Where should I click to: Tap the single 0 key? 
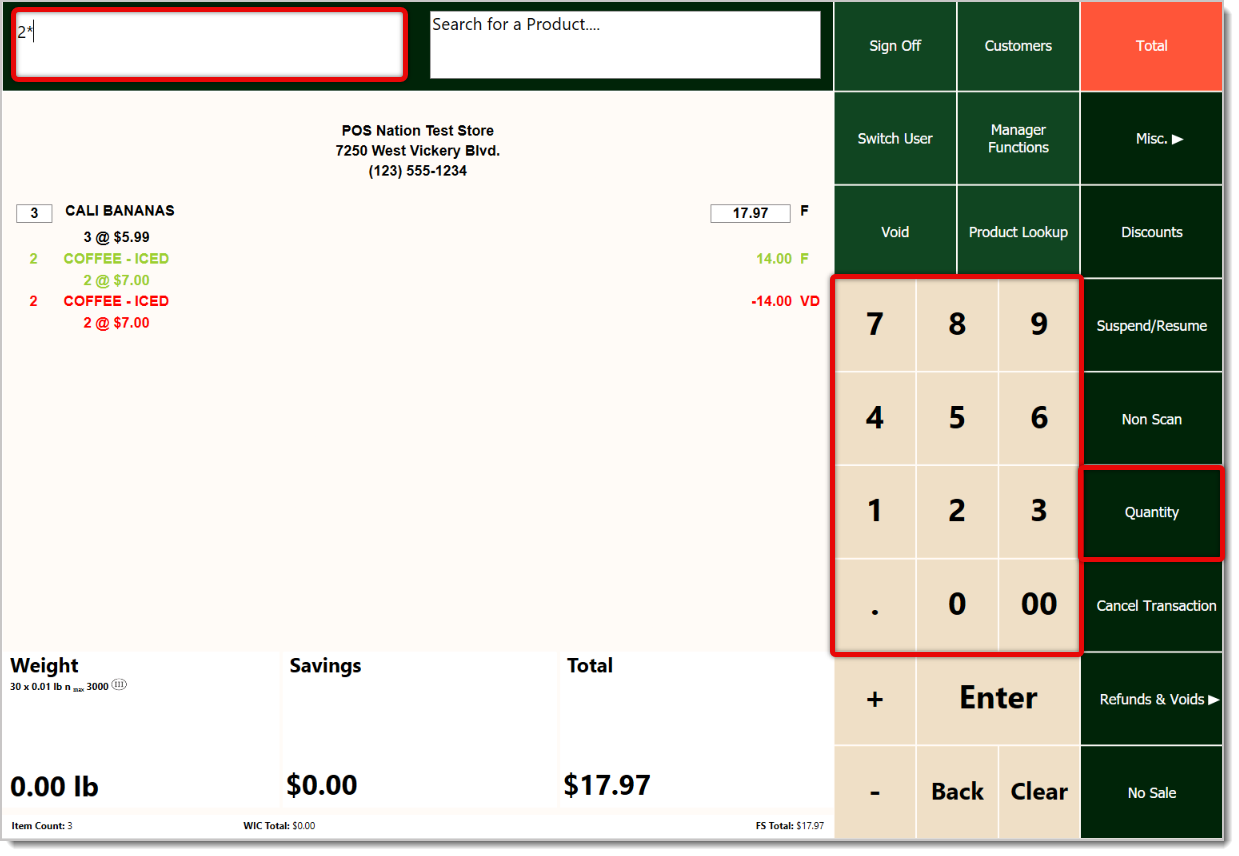coord(957,605)
